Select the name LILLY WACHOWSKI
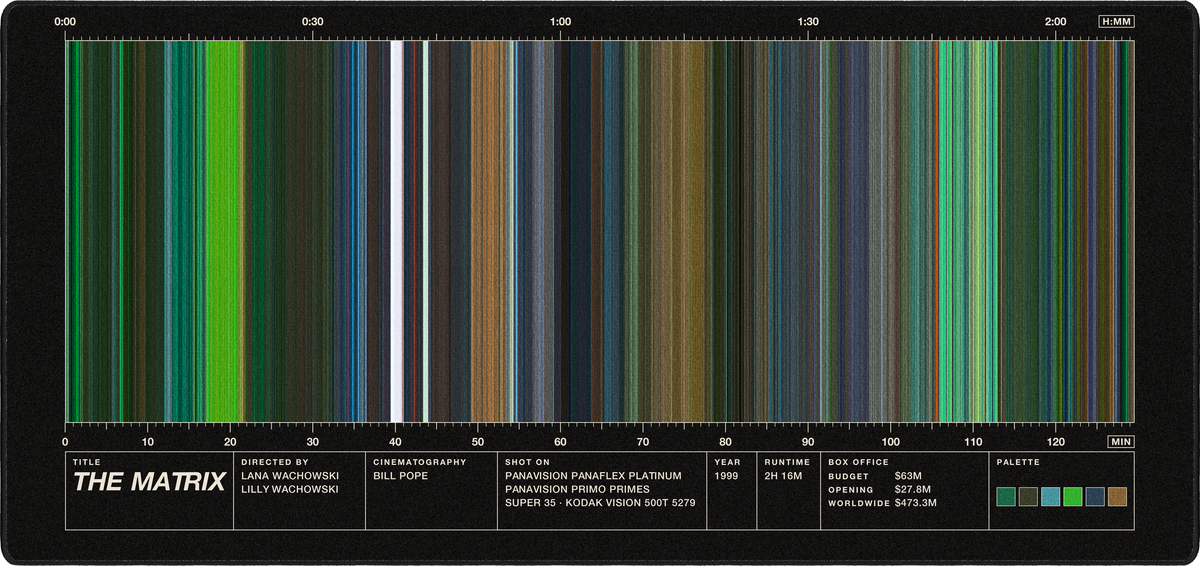Image resolution: width=1200 pixels, height=566 pixels. click(291, 489)
